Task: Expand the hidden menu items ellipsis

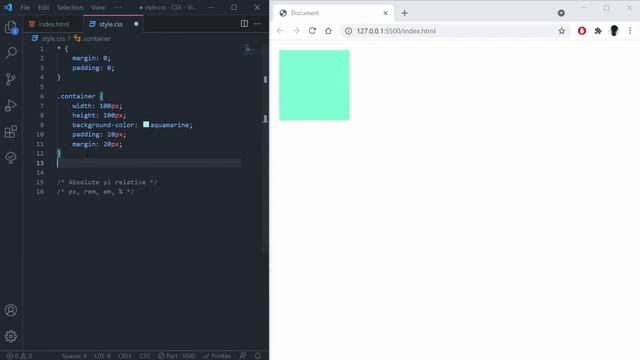Action: pyautogui.click(x=118, y=7)
